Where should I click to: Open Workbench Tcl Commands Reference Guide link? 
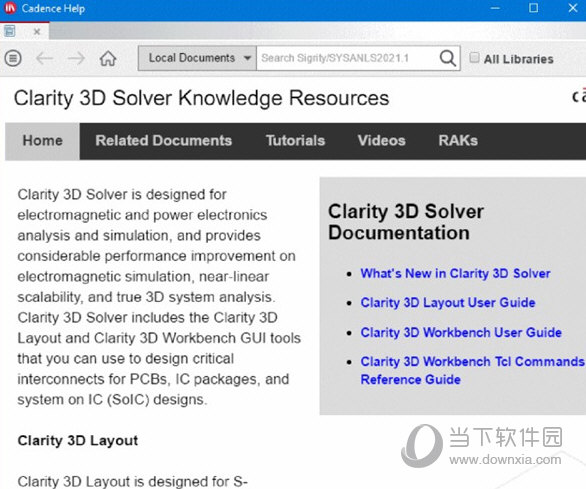(x=472, y=370)
